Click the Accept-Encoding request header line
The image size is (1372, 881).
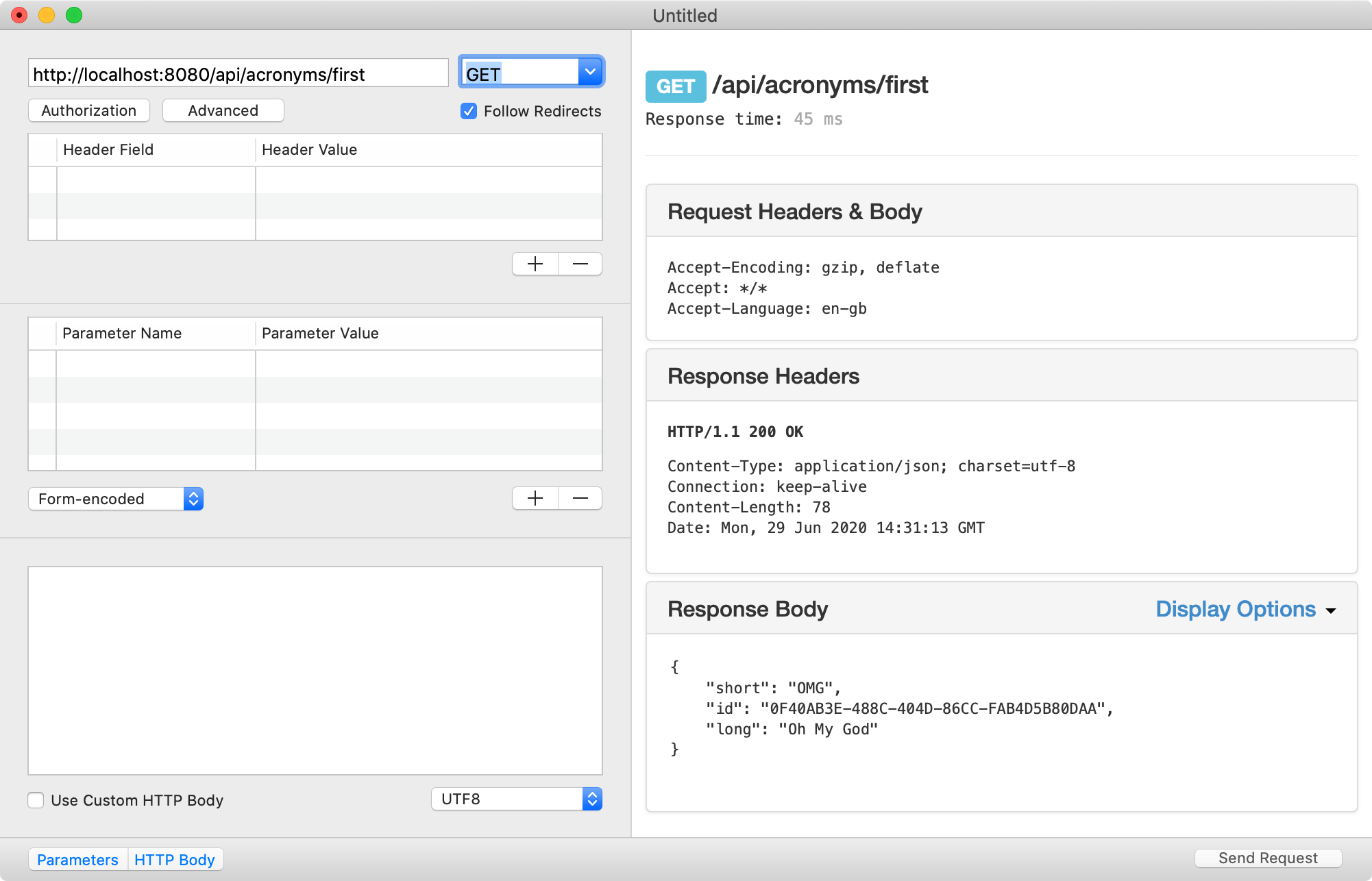(803, 267)
